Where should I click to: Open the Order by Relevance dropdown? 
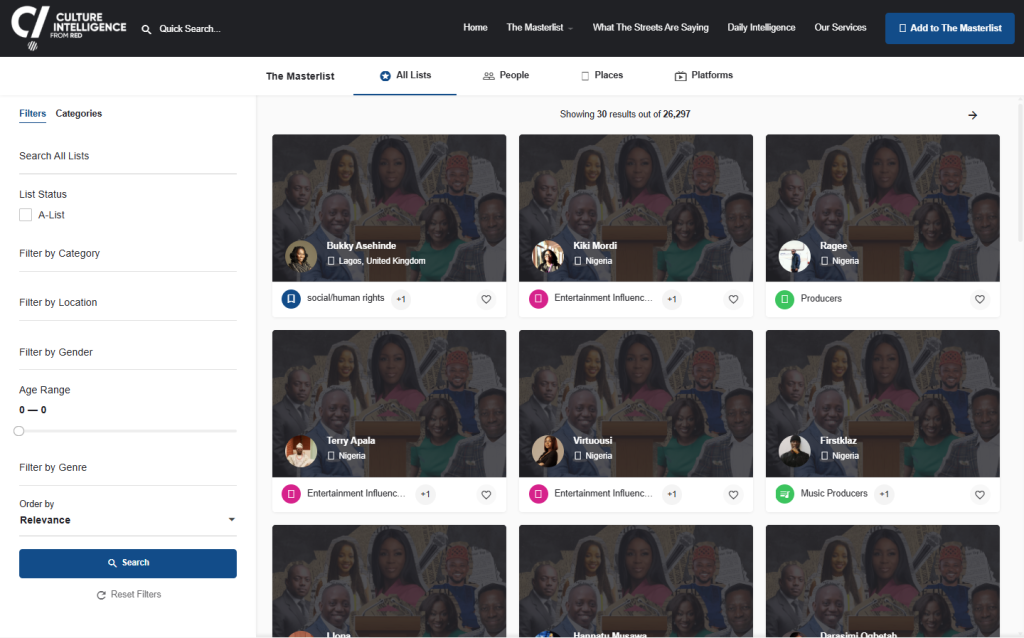point(128,520)
